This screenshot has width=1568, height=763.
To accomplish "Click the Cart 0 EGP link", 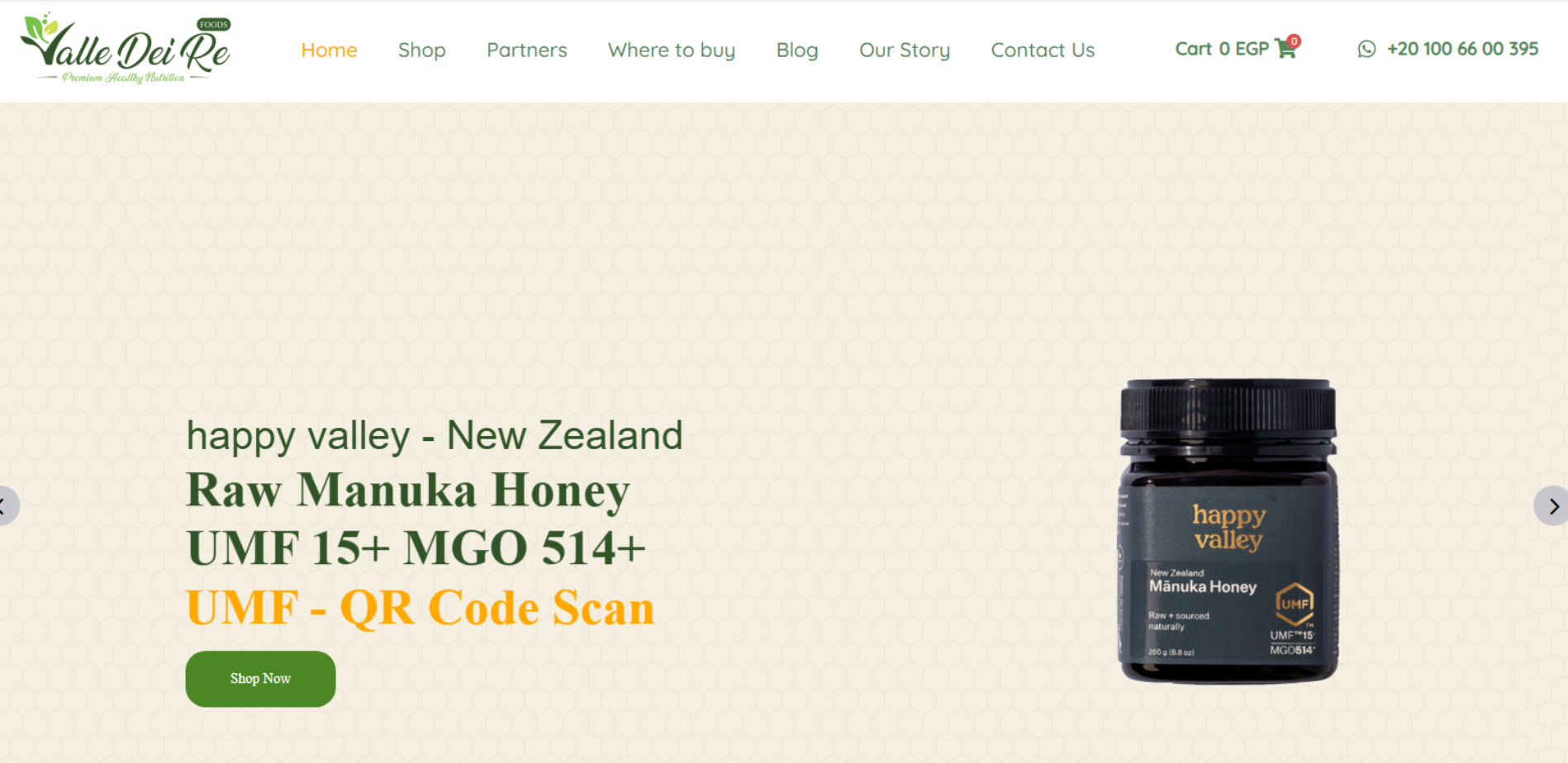I will click(x=1235, y=50).
